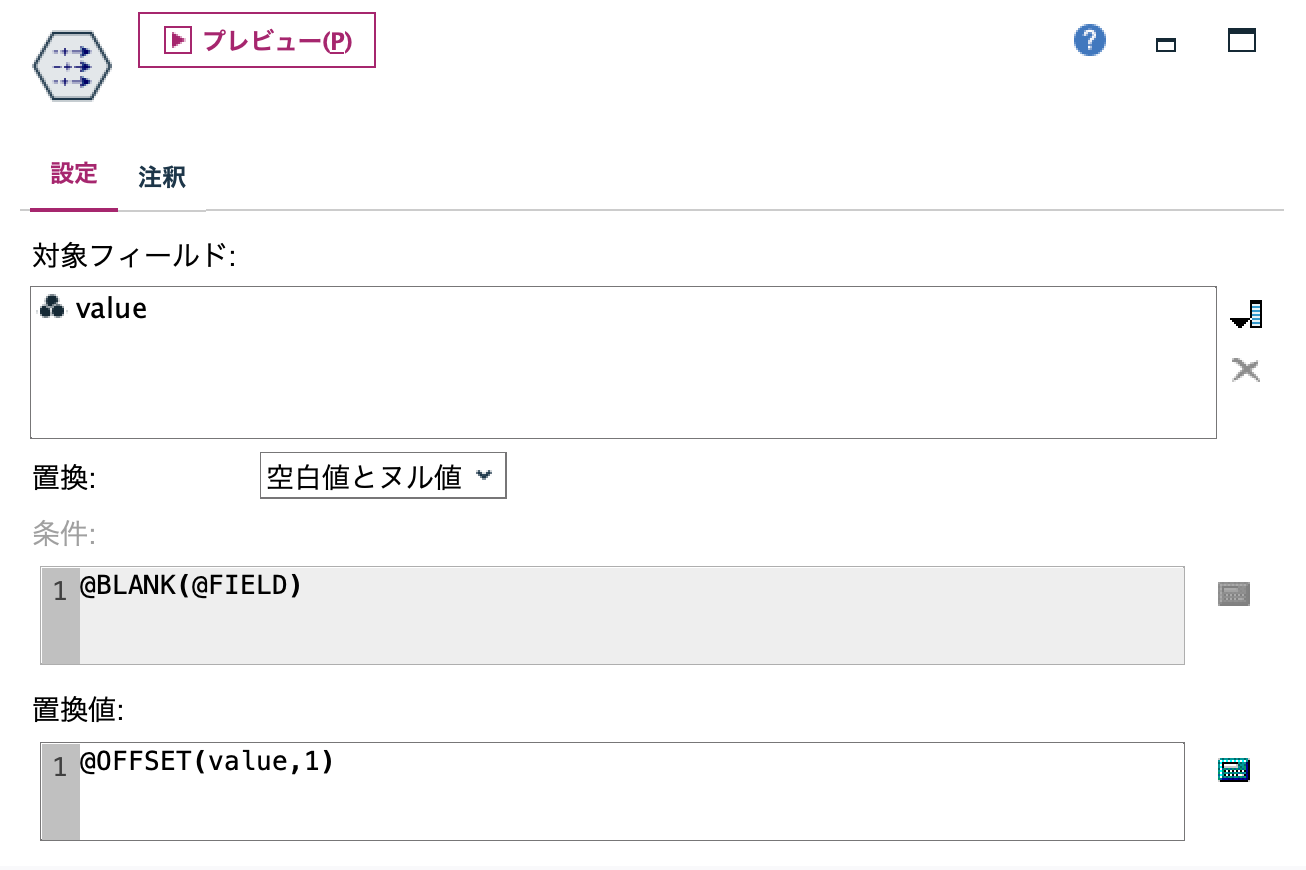
Task: Click the 設定 tab label underline
Action: pyautogui.click(x=73, y=208)
